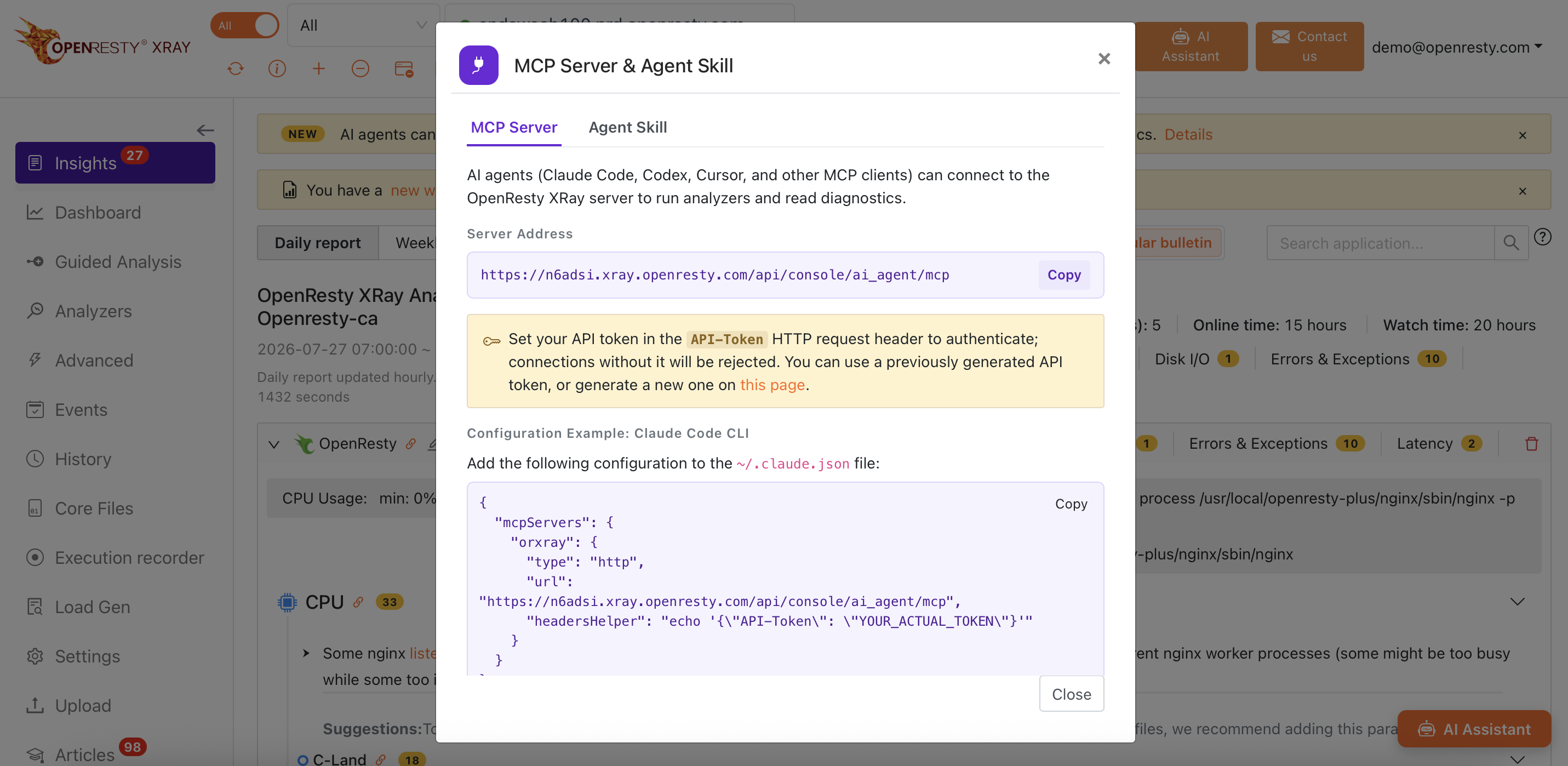Click the Settings gear icon
Image resolution: width=1568 pixels, height=766 pixels.
[x=35, y=655]
